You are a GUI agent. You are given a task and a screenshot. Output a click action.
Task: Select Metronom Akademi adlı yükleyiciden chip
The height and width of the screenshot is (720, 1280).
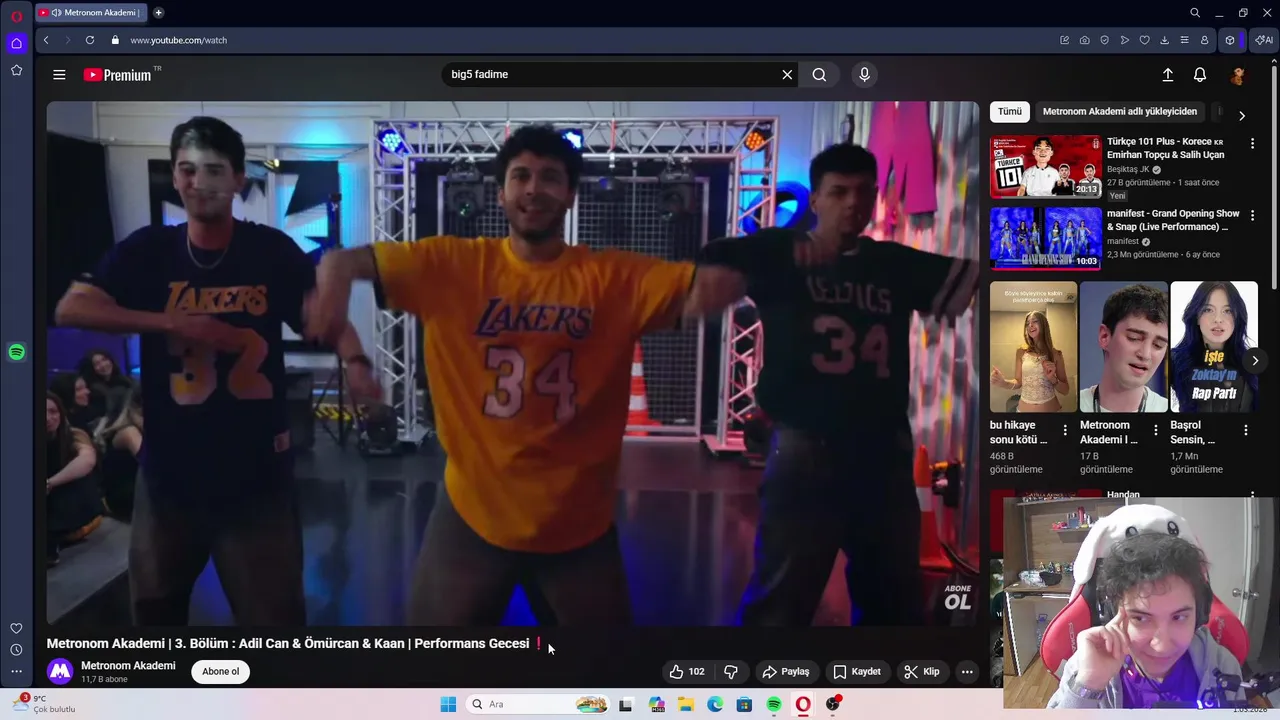coord(1120,112)
